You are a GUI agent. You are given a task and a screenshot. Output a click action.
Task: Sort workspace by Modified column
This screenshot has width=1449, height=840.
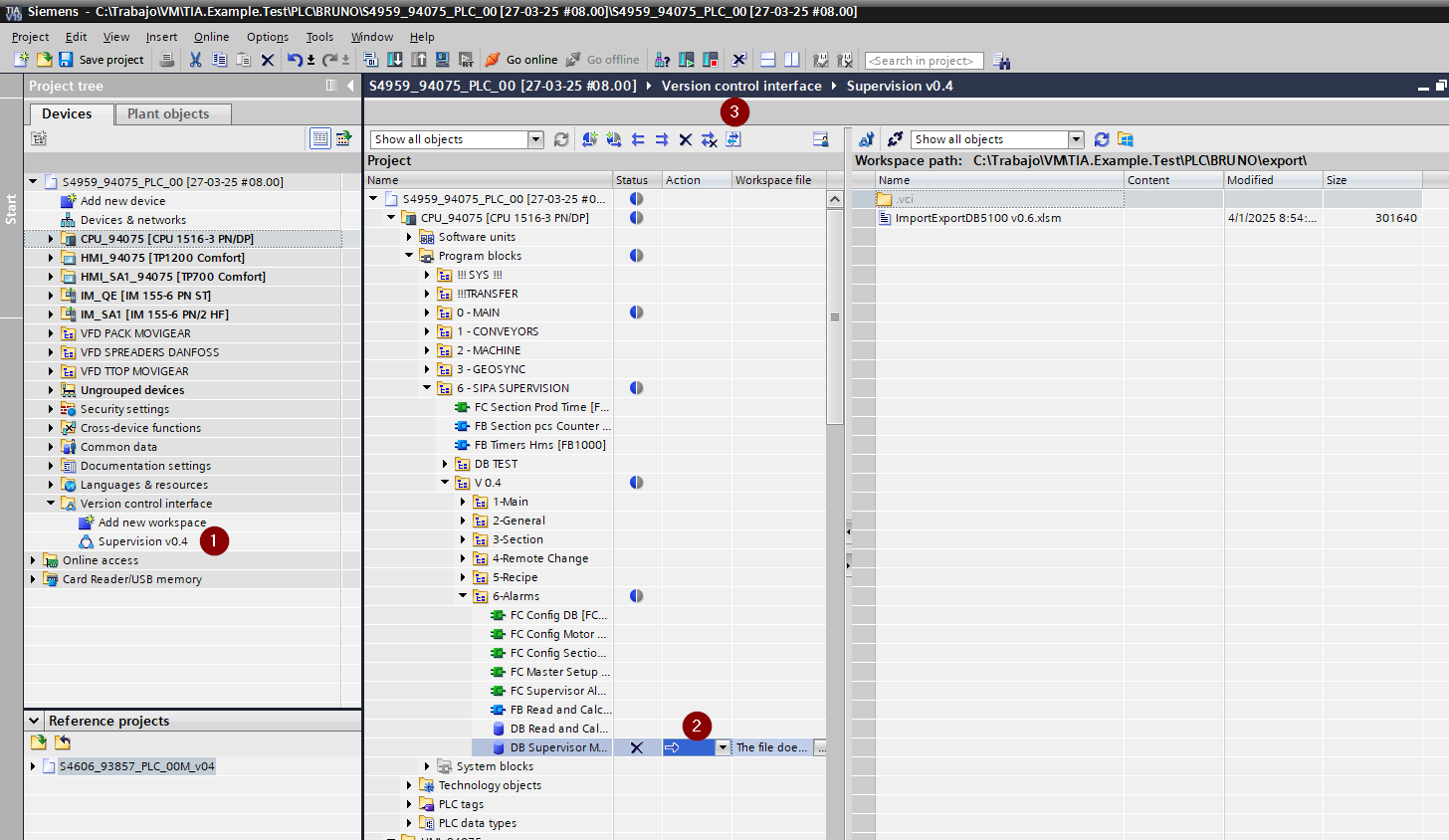pyautogui.click(x=1273, y=180)
